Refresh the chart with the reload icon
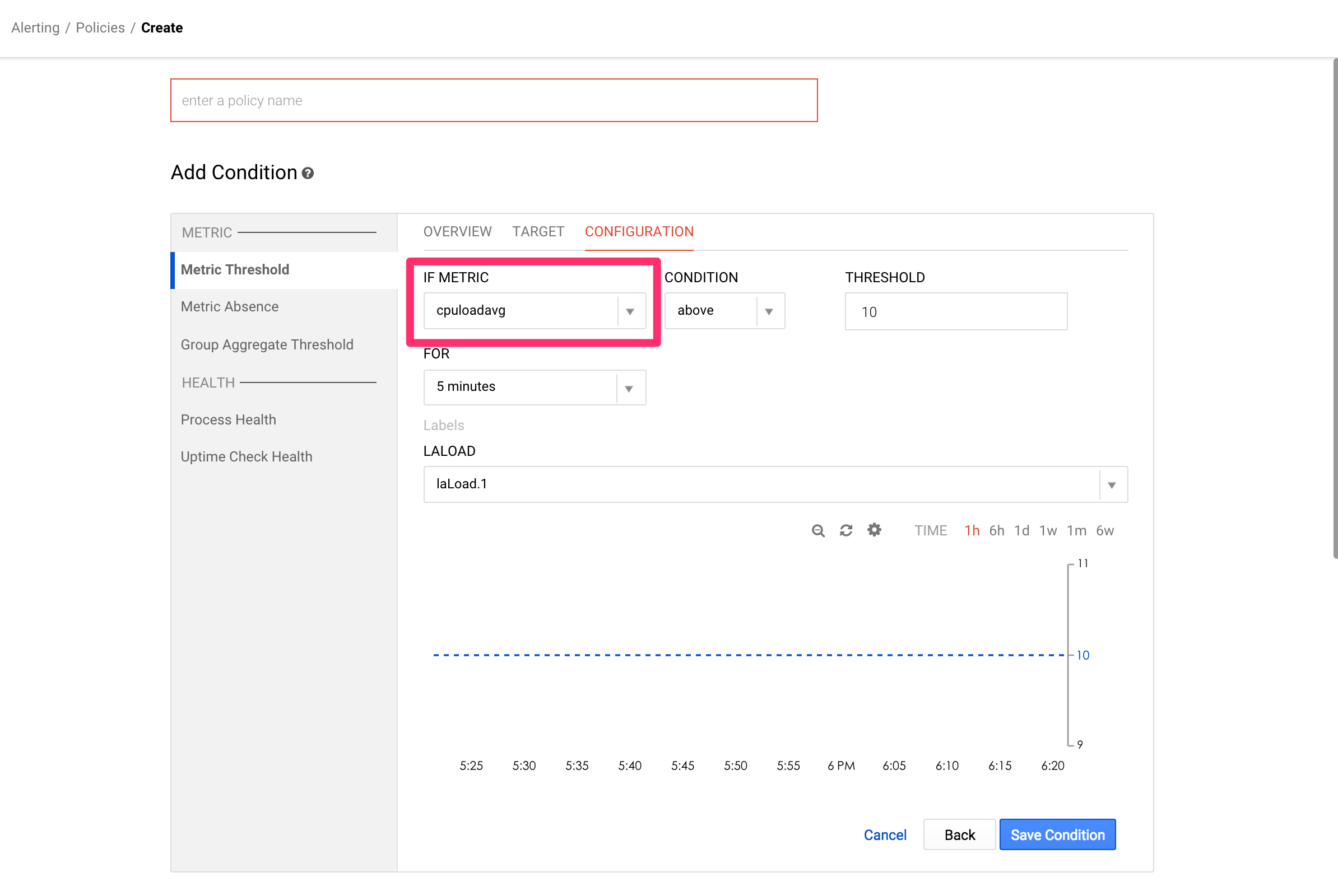 845,530
